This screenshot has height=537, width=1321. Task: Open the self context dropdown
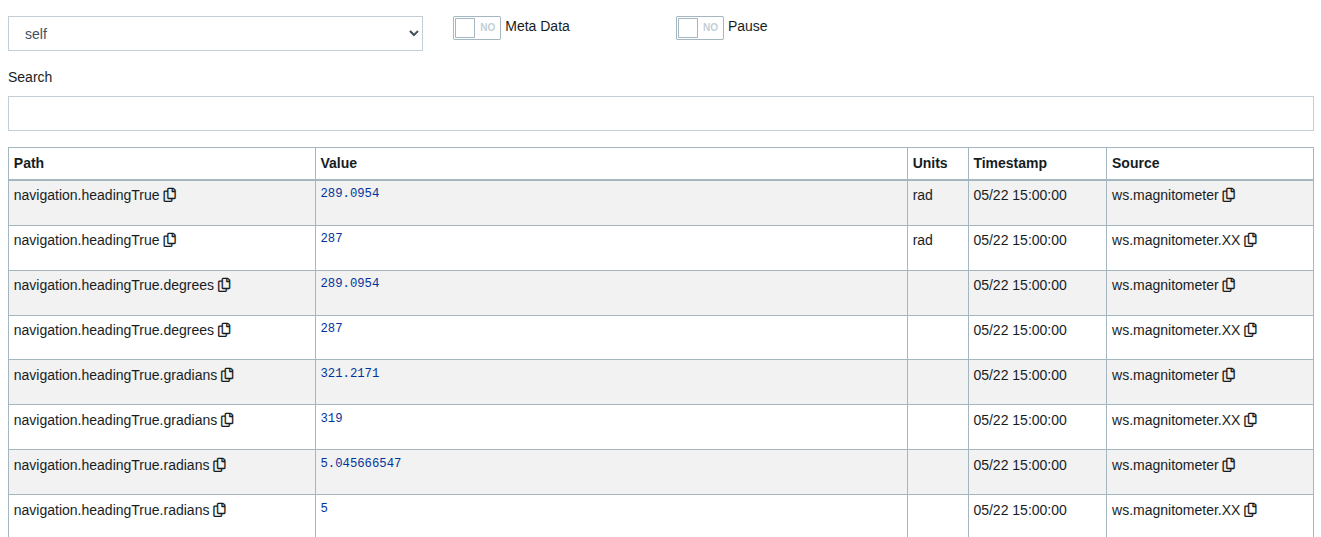tap(215, 33)
